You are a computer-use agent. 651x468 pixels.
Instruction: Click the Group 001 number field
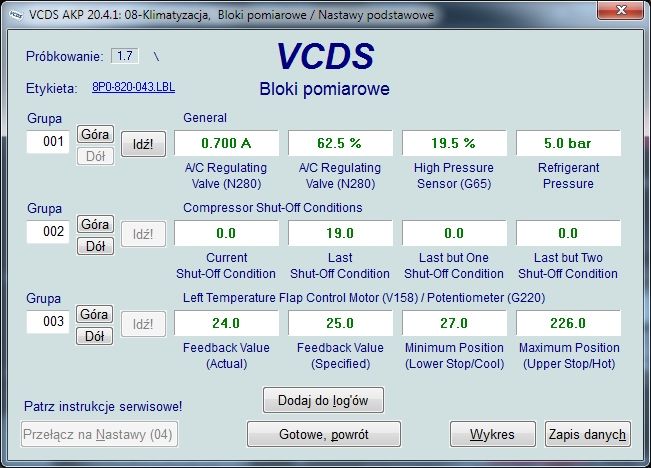[x=48, y=142]
